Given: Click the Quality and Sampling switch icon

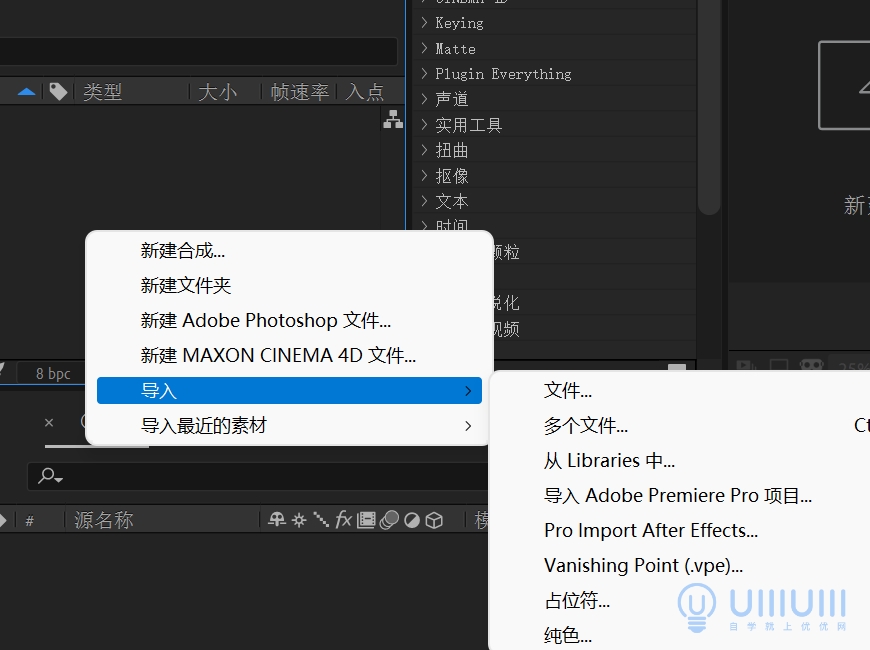Looking at the screenshot, I should click(x=321, y=520).
